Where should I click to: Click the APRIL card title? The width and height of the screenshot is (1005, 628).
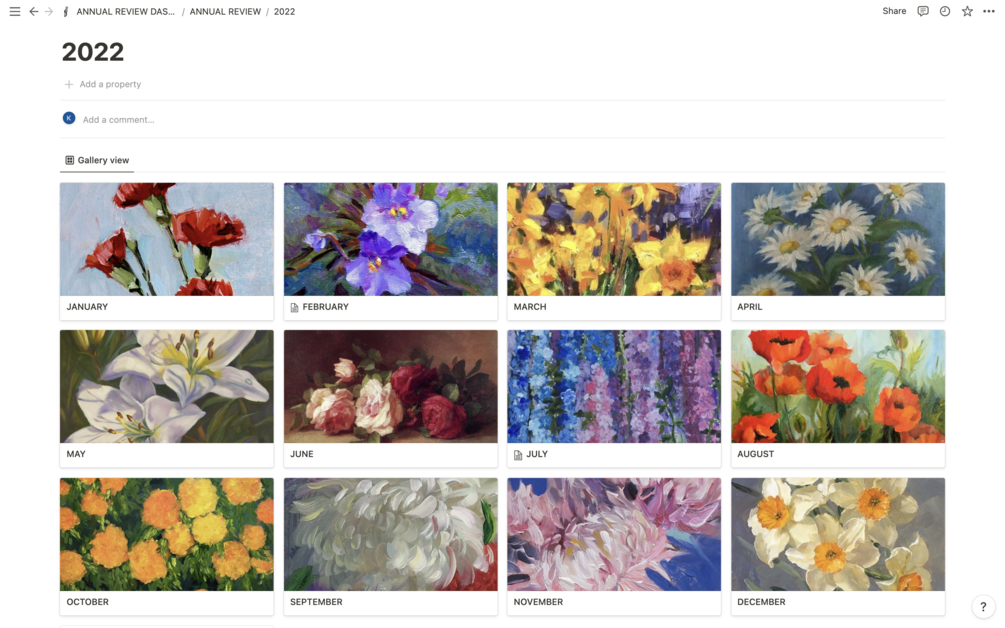[x=750, y=307]
